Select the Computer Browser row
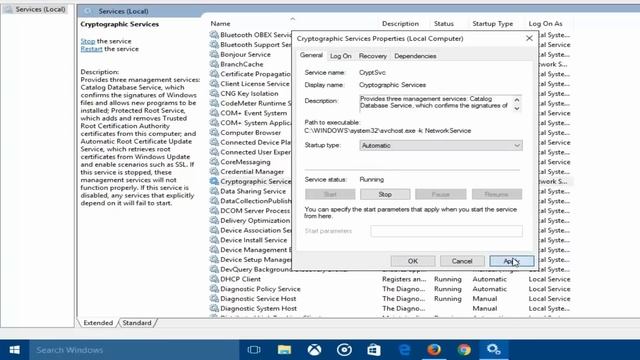The height and width of the screenshot is (360, 640). pos(250,133)
